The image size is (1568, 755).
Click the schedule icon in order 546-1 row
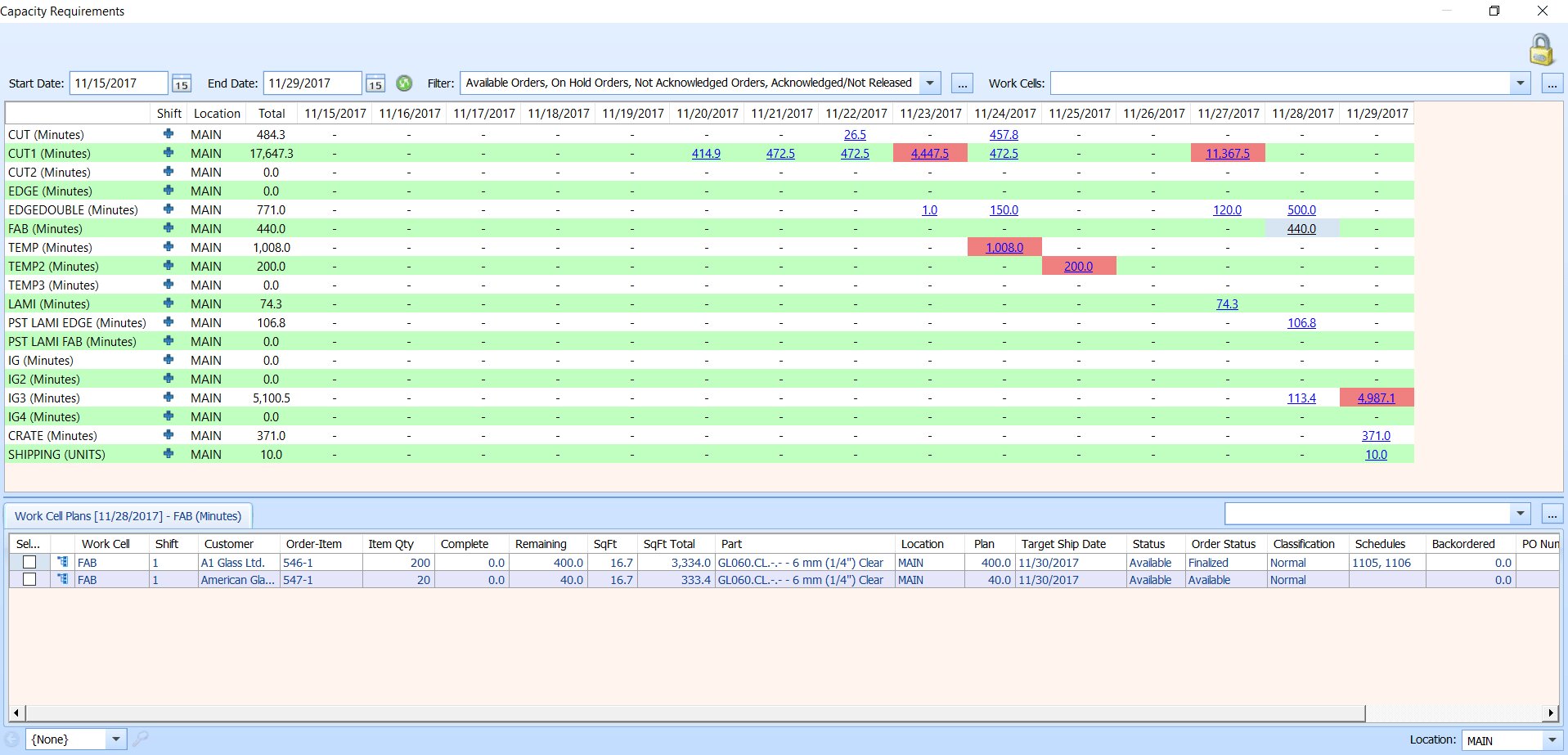[x=62, y=563]
